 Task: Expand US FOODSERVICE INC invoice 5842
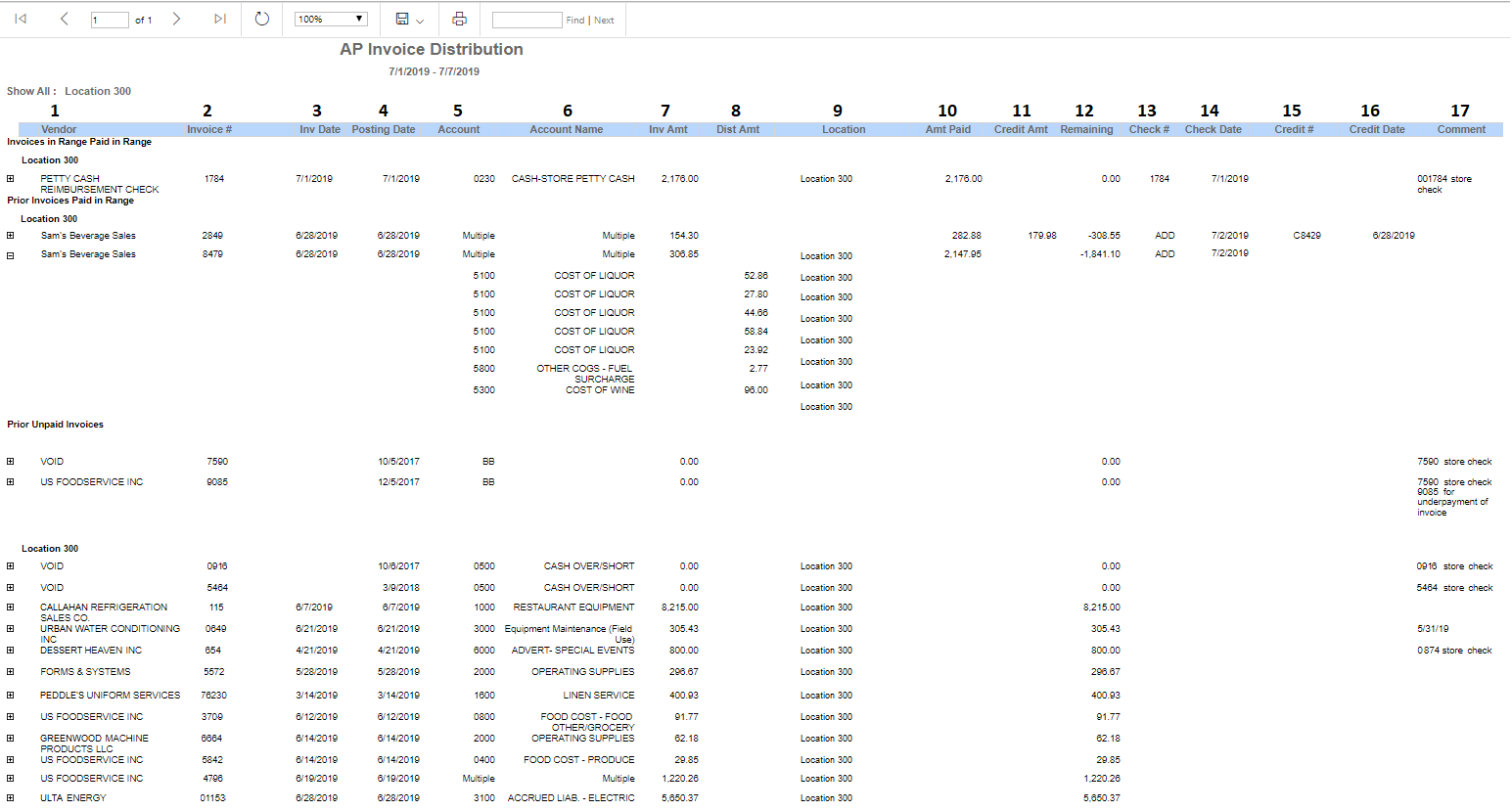[x=10, y=760]
